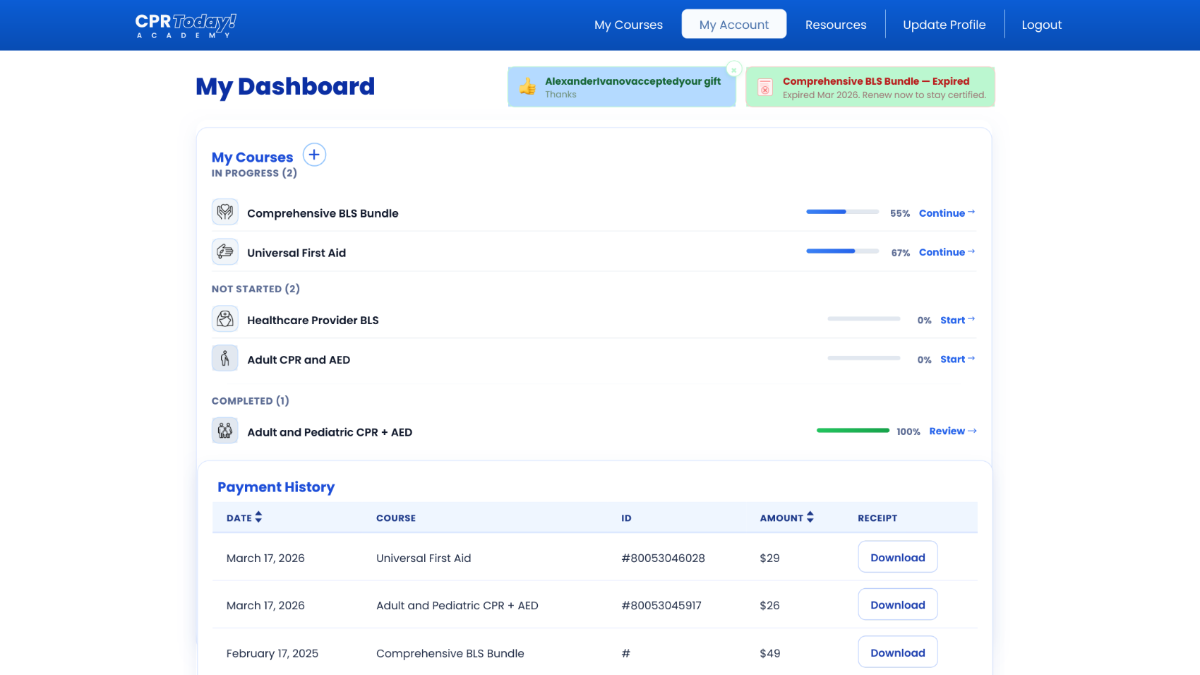
Task: Click the thumbs-up icon on the gift notification
Action: 525,87
